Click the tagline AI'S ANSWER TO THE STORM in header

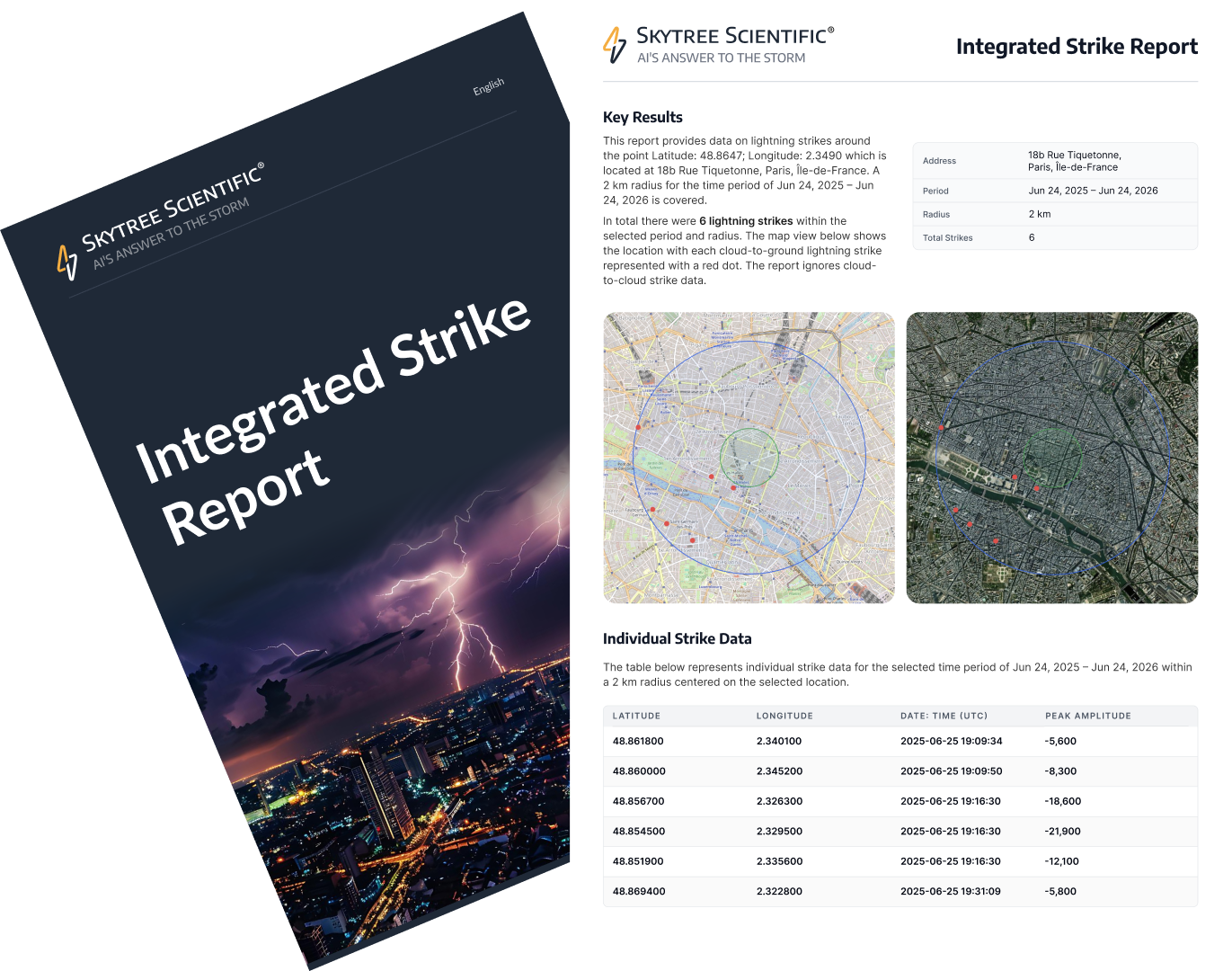pos(721,58)
